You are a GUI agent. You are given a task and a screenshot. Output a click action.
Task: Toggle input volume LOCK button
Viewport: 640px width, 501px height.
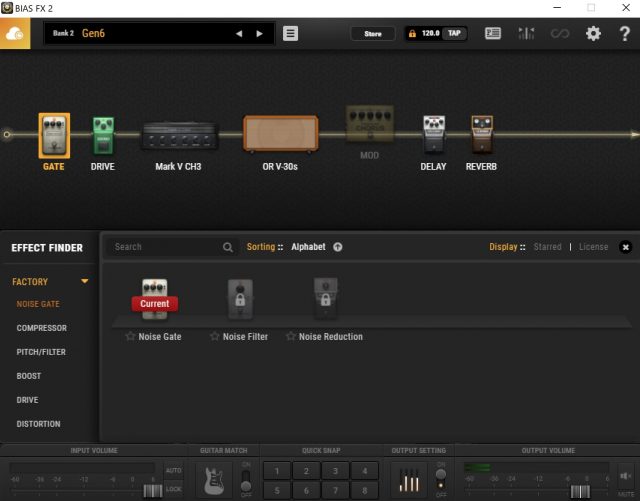pos(173,489)
